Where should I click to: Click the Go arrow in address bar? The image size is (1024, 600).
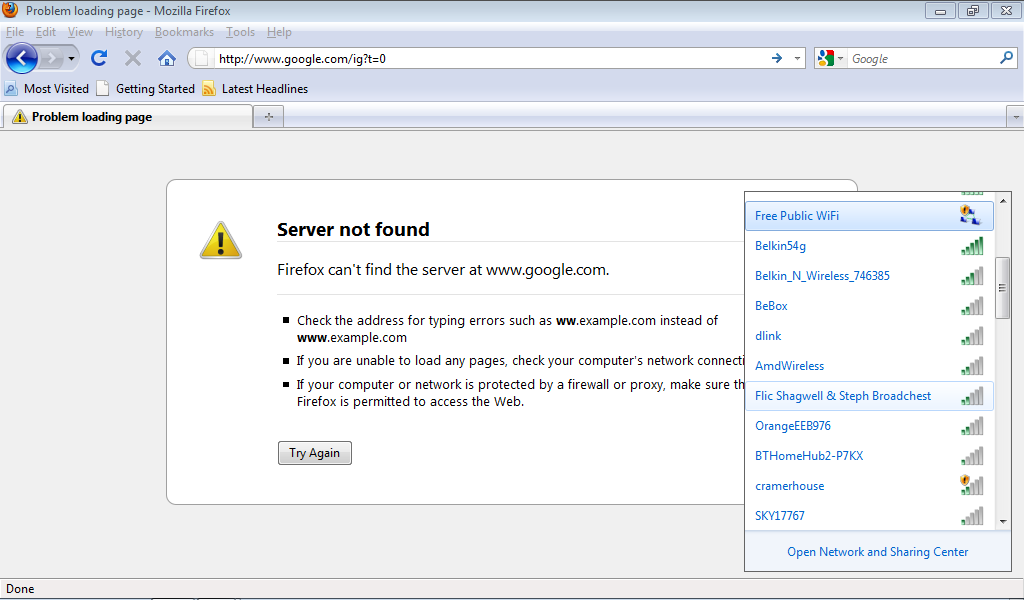(x=777, y=59)
